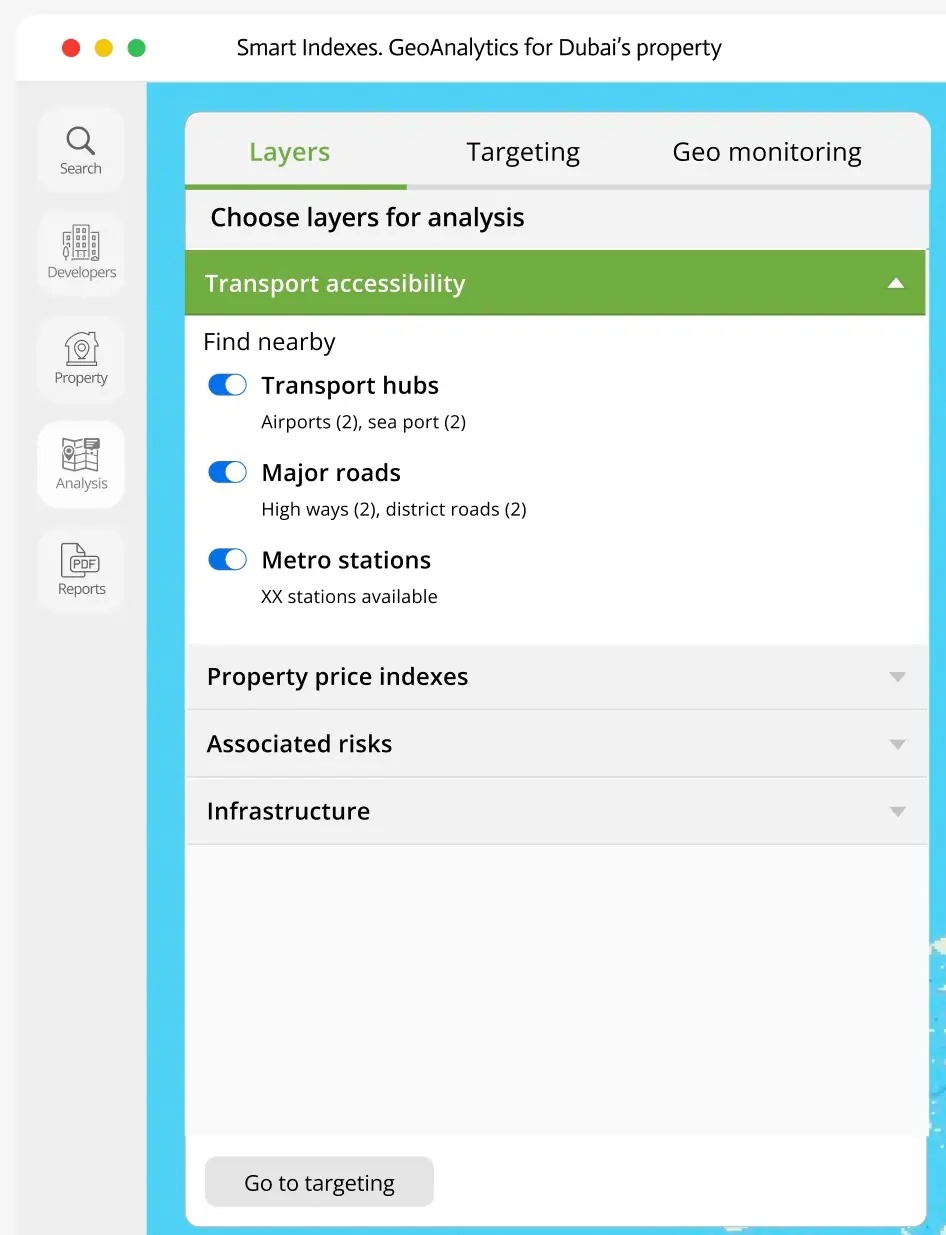Click the 'XX stations available' text
This screenshot has width=946, height=1235.
pyautogui.click(x=349, y=596)
